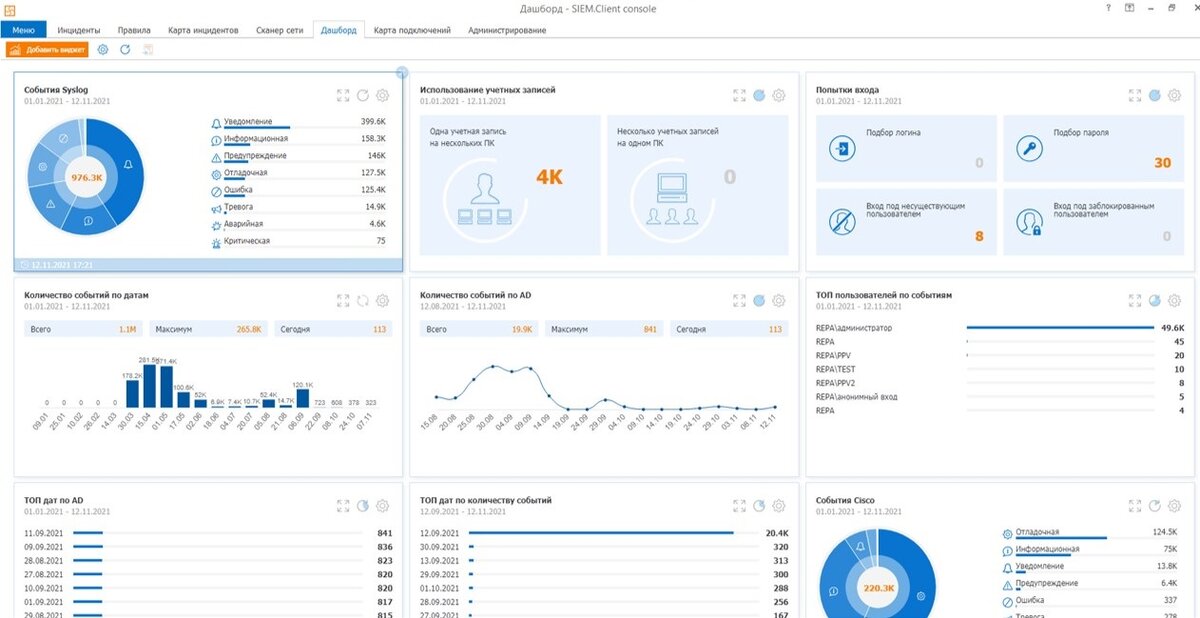This screenshot has height=618, width=1200.
Task: Select Предупреждение row in Syslog legend
Action: (299, 156)
